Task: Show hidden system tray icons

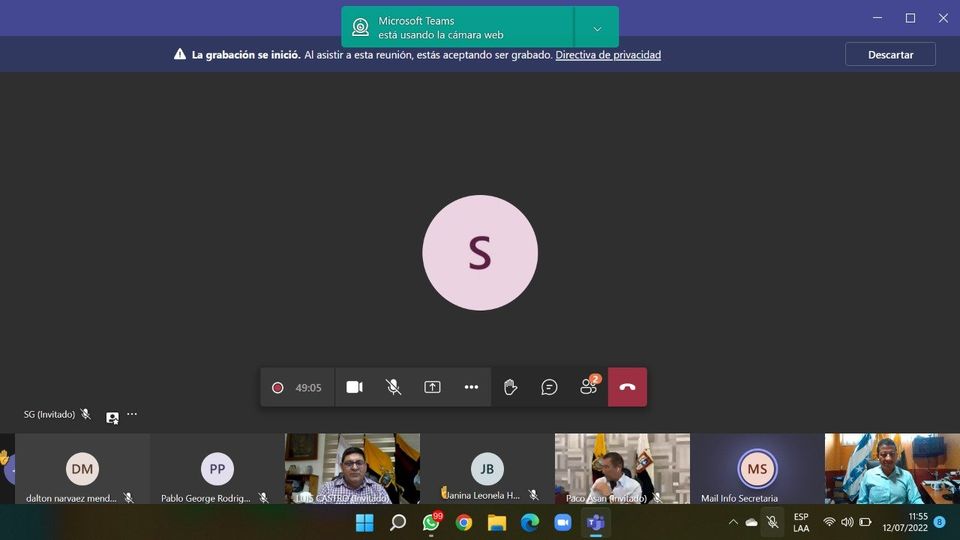Action: tap(733, 522)
